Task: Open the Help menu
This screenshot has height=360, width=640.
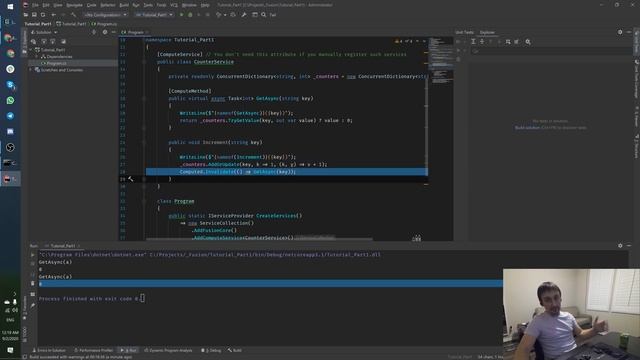Action: pyautogui.click(x=205, y=5)
